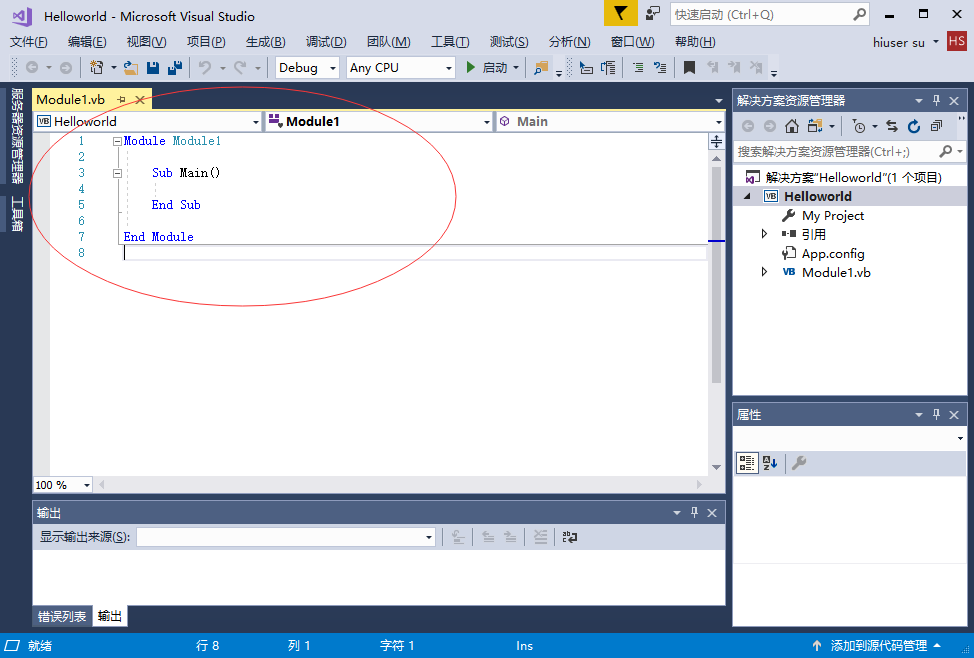Toggle auto-hide pin on the Output panel

[694, 513]
